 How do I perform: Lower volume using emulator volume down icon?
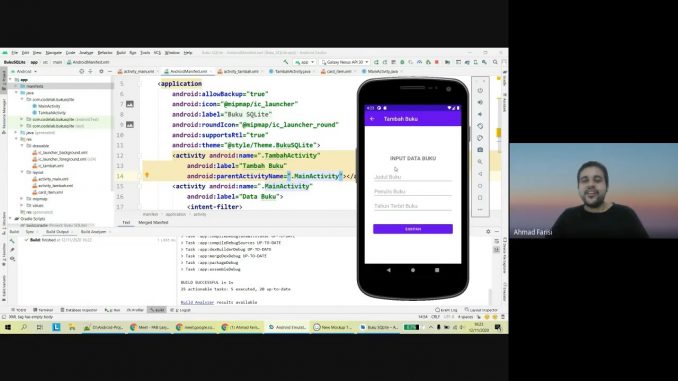(480, 115)
